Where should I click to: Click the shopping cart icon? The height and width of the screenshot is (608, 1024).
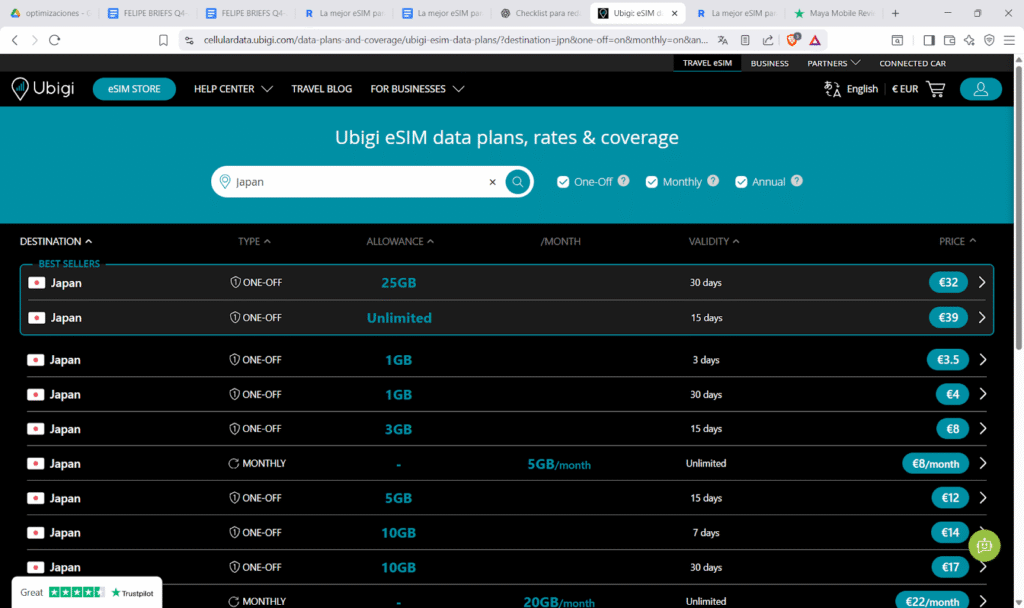[936, 89]
